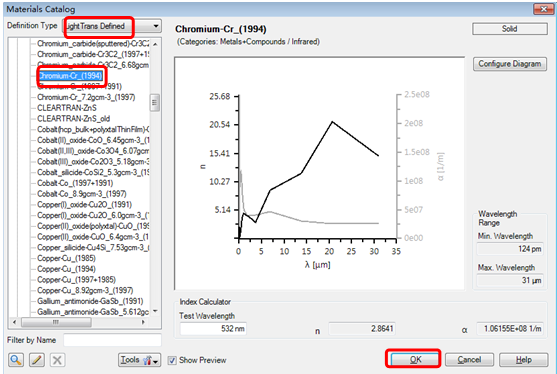Click the magnifier search icon

point(16,360)
